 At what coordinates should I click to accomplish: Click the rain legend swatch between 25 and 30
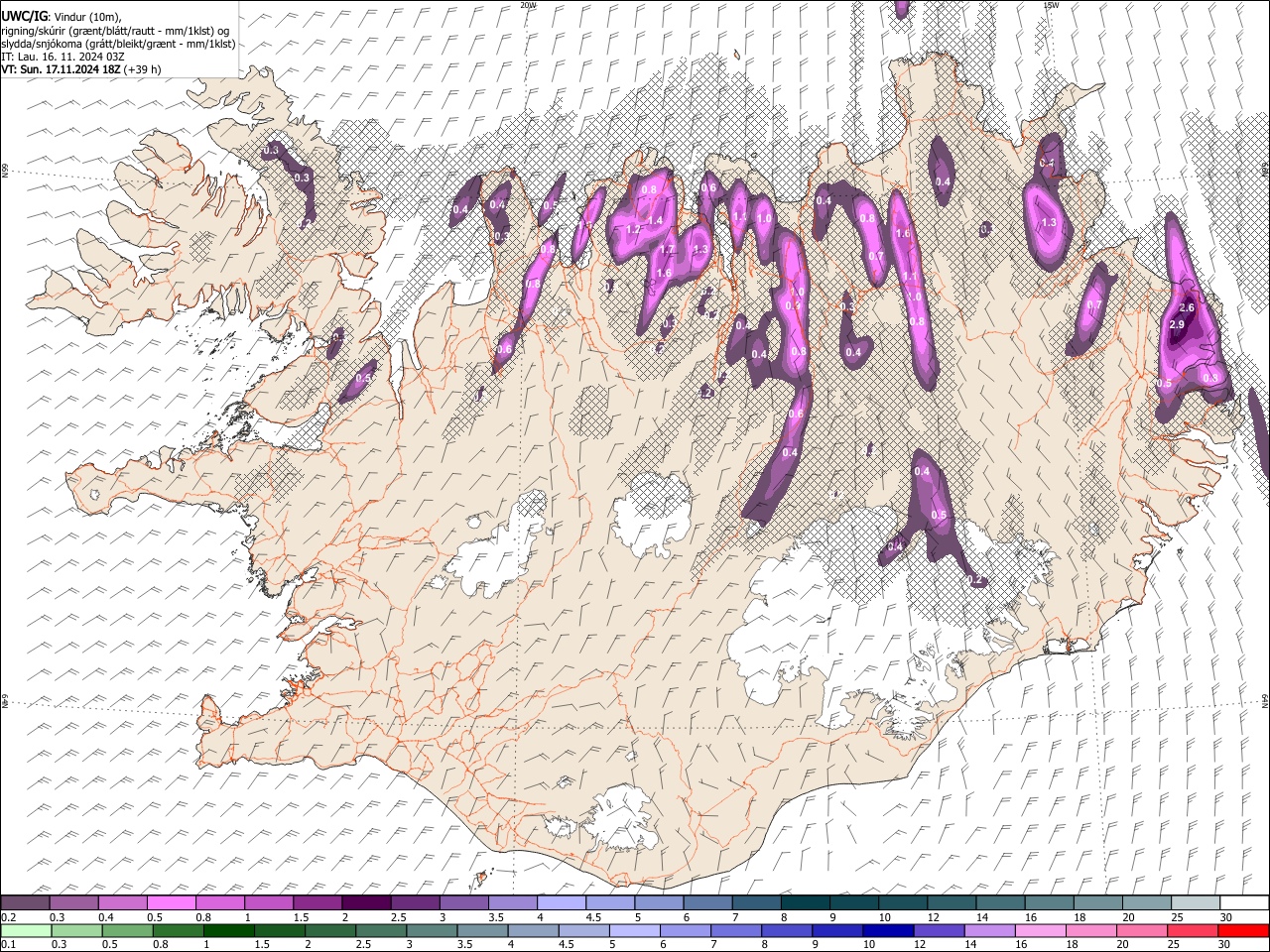click(x=1196, y=930)
